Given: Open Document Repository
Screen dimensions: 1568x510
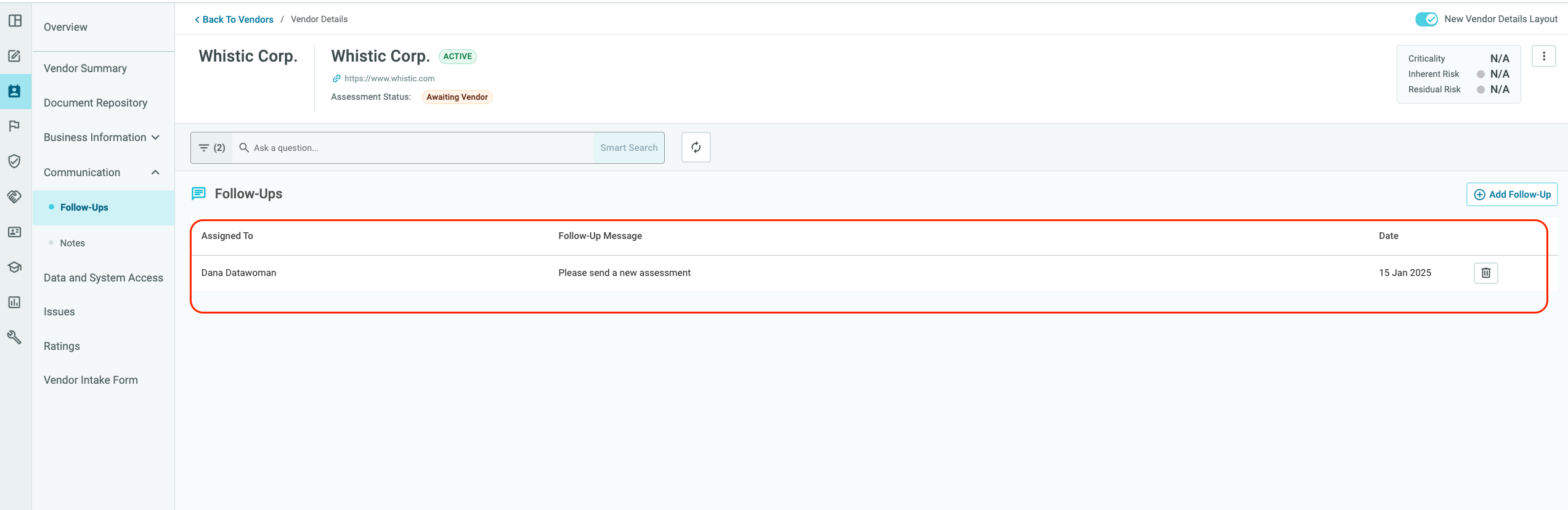Looking at the screenshot, I should [x=95, y=103].
